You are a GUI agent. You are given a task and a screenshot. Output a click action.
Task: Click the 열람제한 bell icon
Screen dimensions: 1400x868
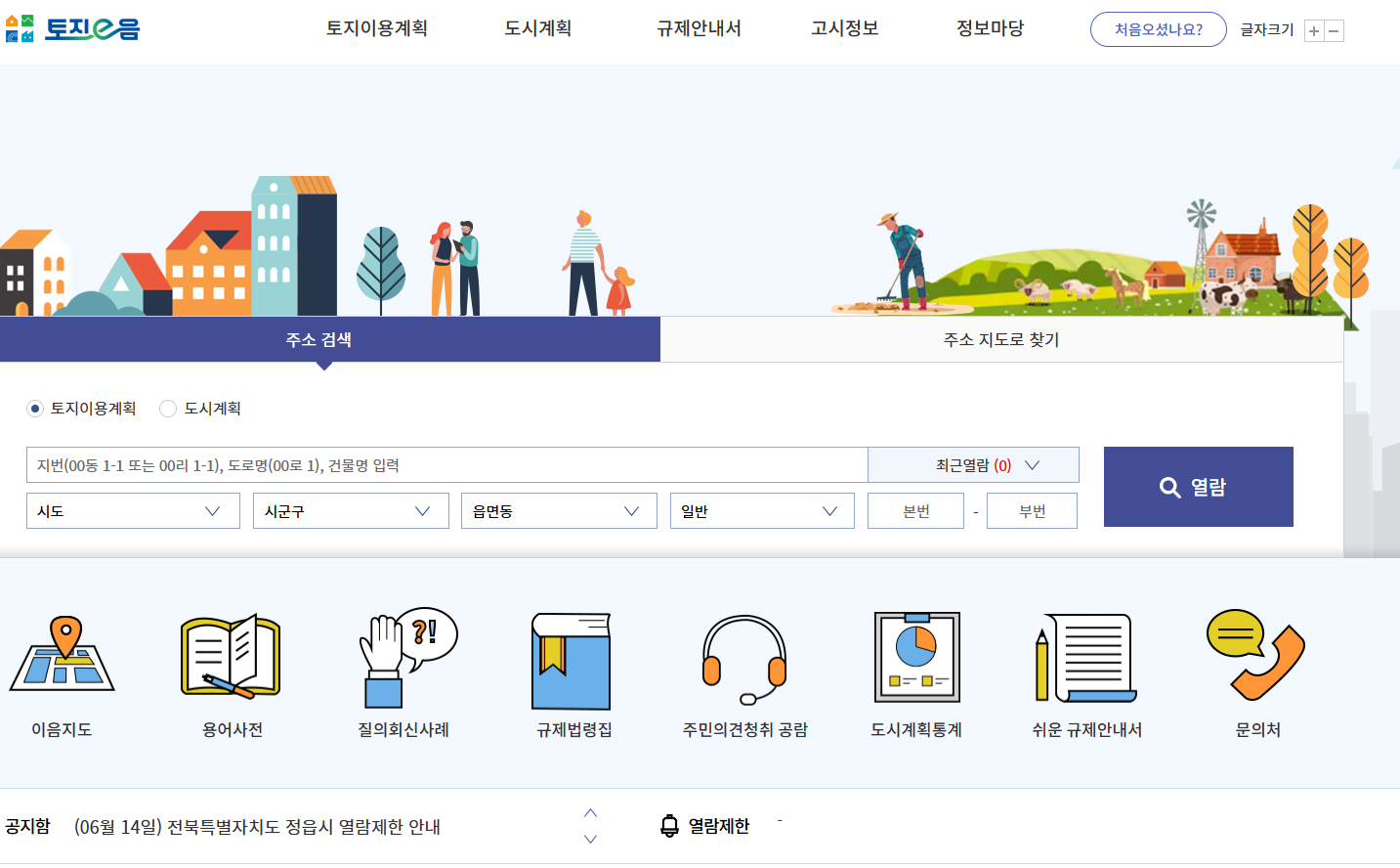pyautogui.click(x=671, y=824)
